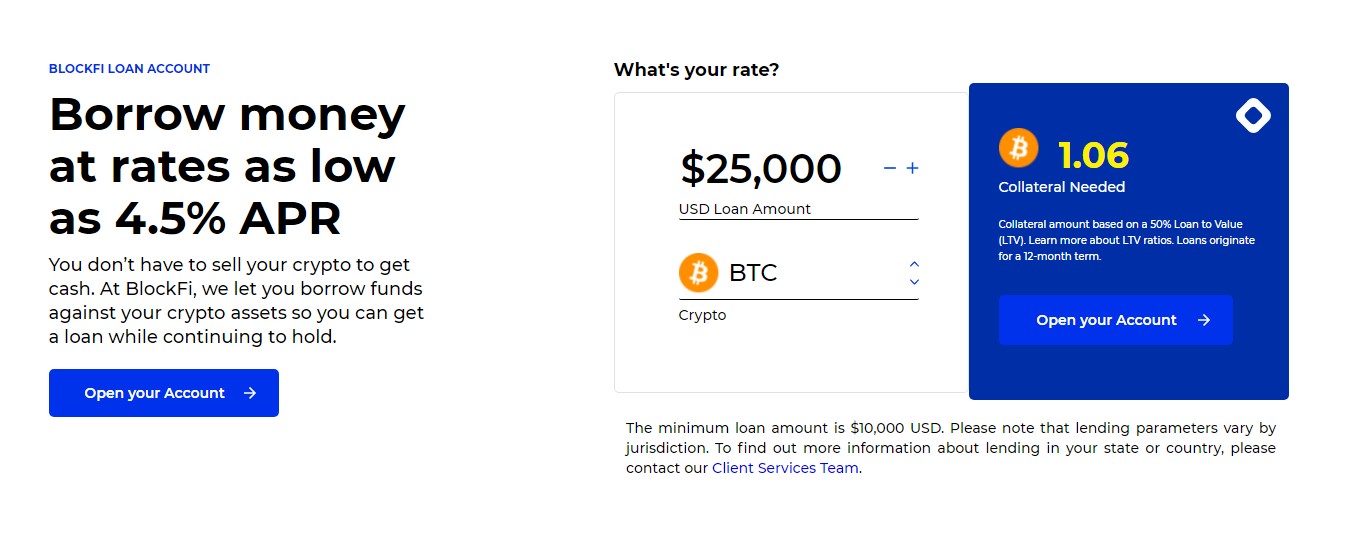Screen dimensions: 1348x535
Task: Click the BLOCKFI LOAN ACCOUNT label
Action: pos(129,69)
